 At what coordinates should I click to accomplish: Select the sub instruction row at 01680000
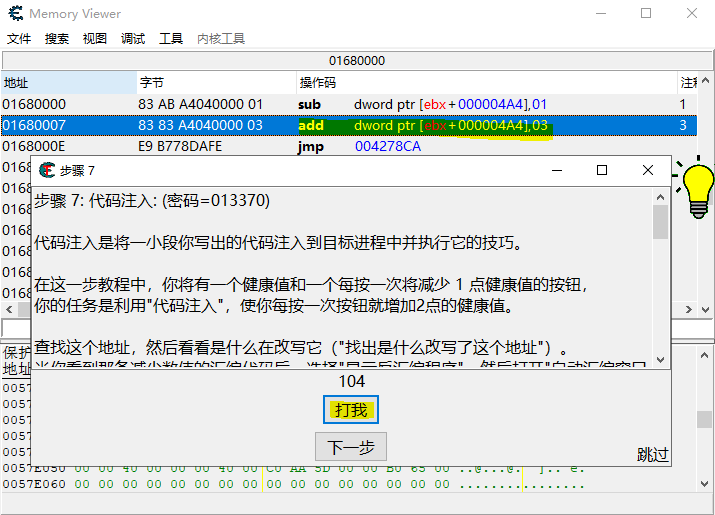[349, 104]
